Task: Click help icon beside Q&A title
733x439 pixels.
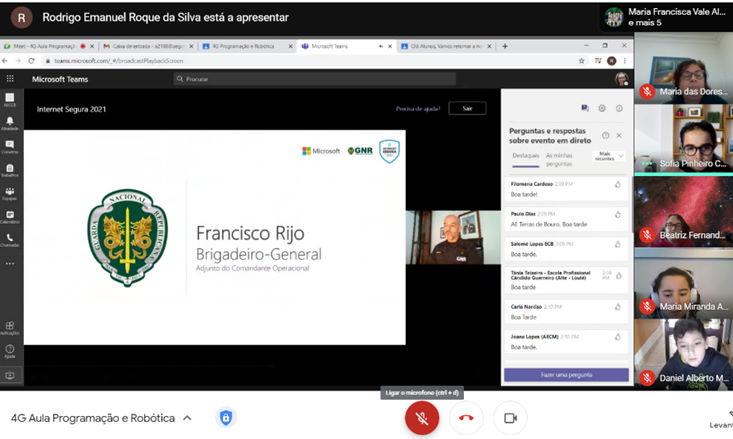Action: (x=605, y=136)
